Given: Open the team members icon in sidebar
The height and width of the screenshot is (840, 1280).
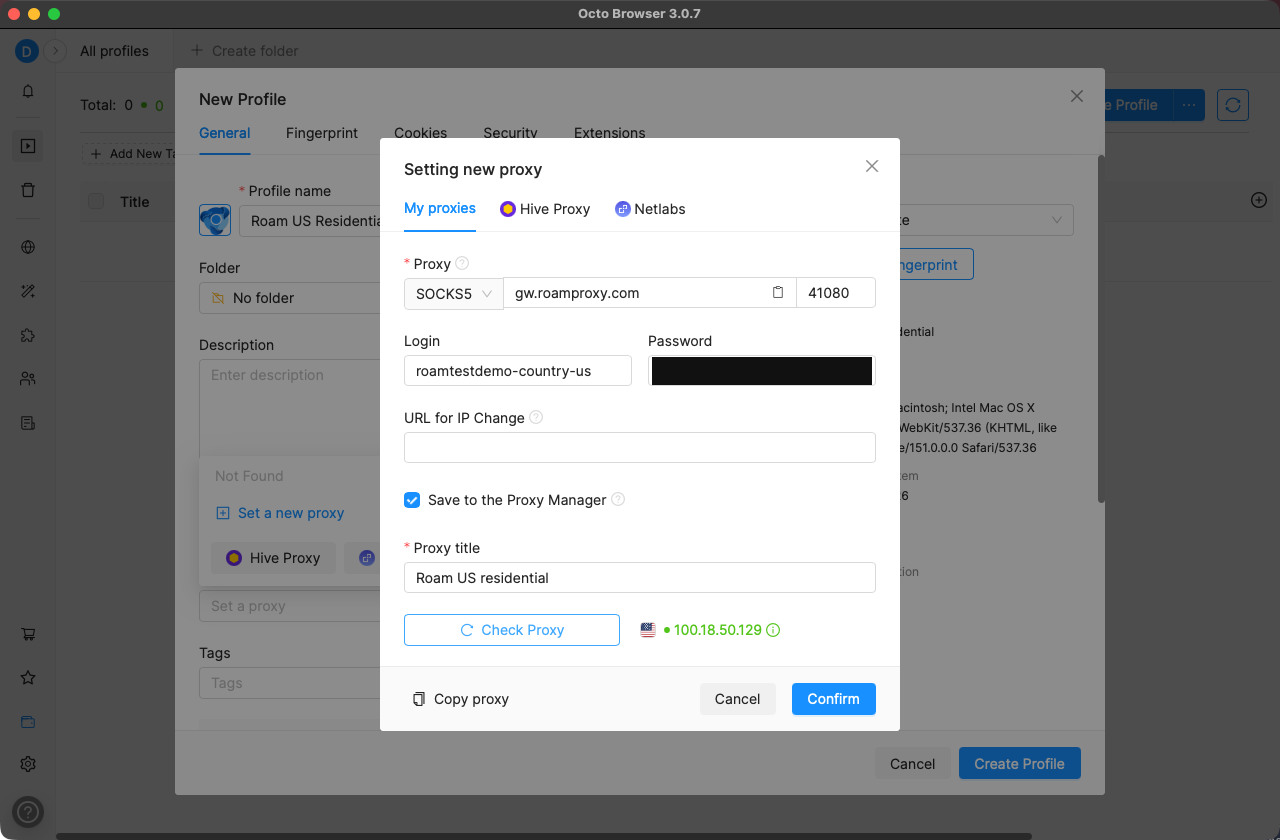Looking at the screenshot, I should [x=28, y=379].
